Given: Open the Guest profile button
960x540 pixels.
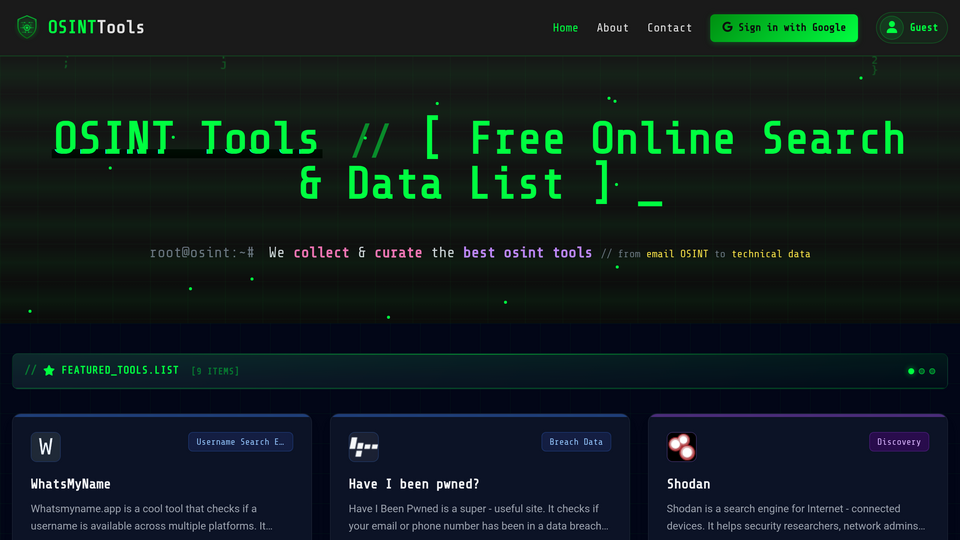Looking at the screenshot, I should [912, 28].
